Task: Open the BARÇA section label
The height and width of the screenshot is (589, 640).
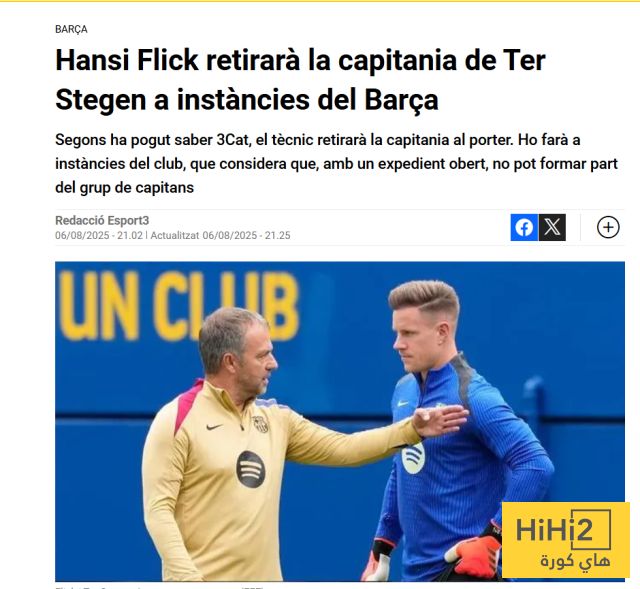Action: tap(71, 29)
